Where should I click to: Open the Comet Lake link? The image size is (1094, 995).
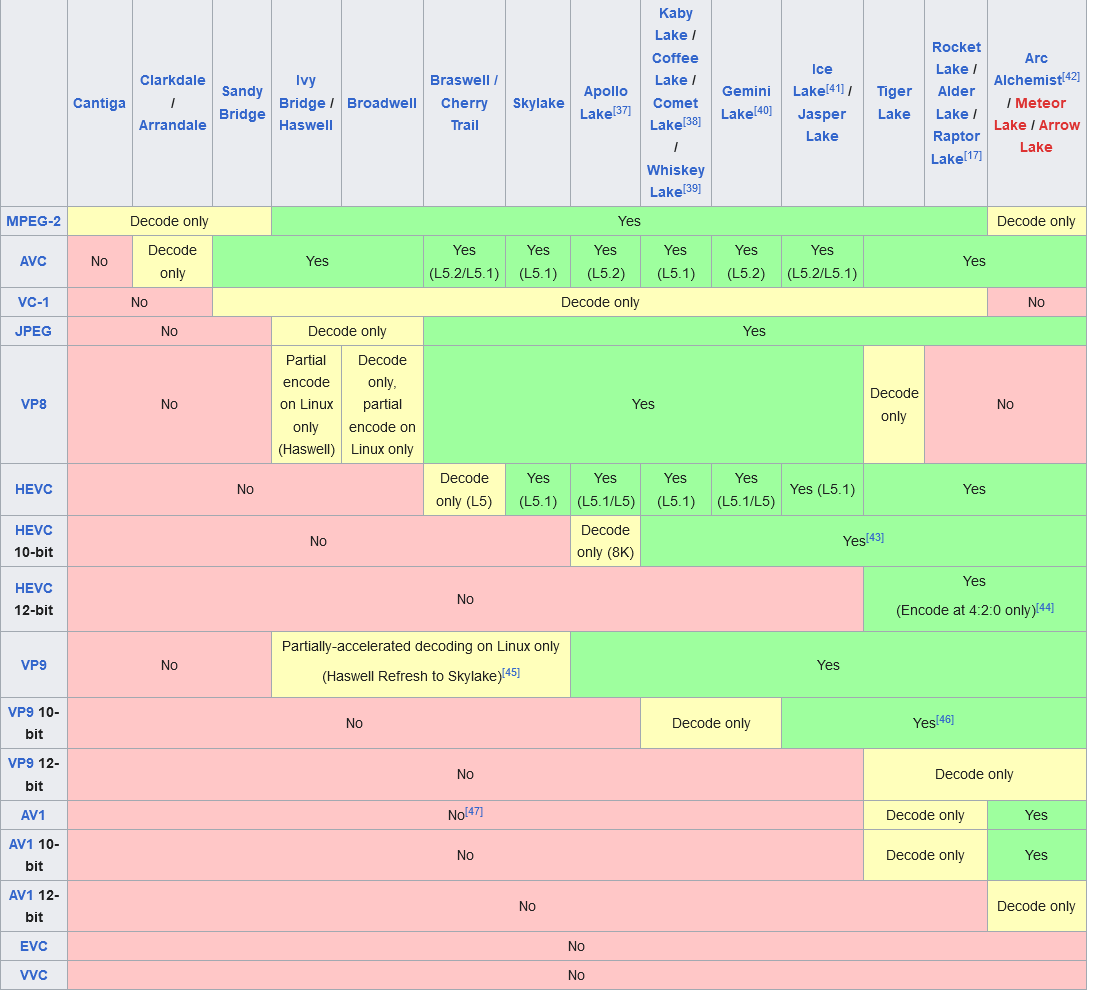tap(675, 114)
